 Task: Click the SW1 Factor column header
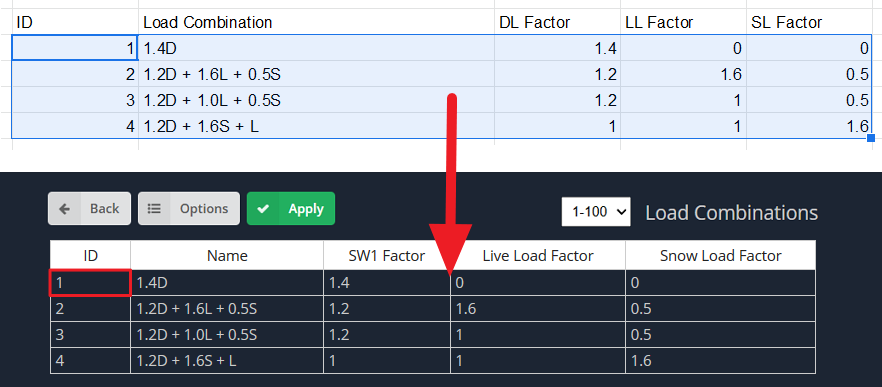[x=387, y=255]
